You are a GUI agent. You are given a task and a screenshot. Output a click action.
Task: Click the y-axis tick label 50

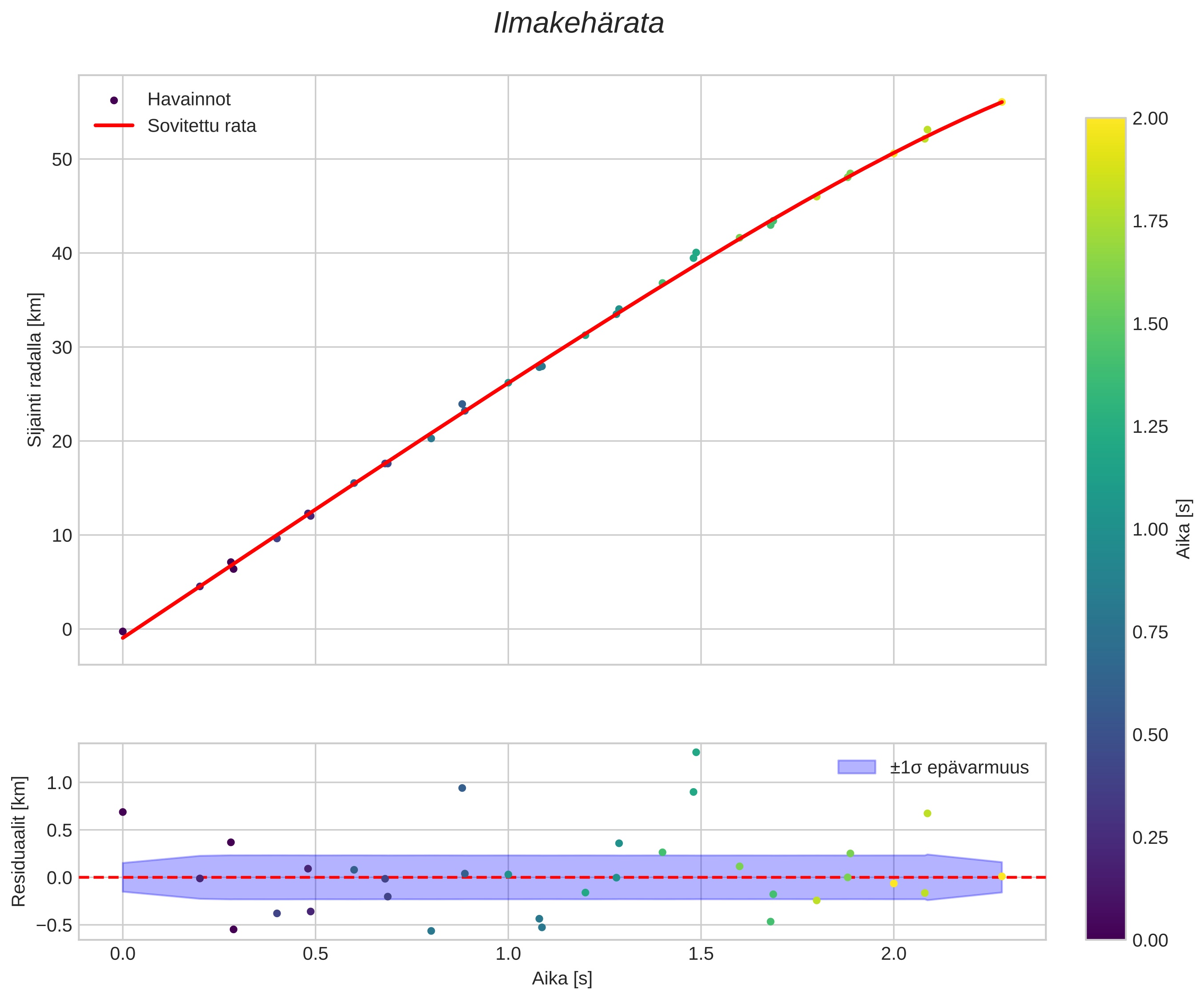(62, 159)
